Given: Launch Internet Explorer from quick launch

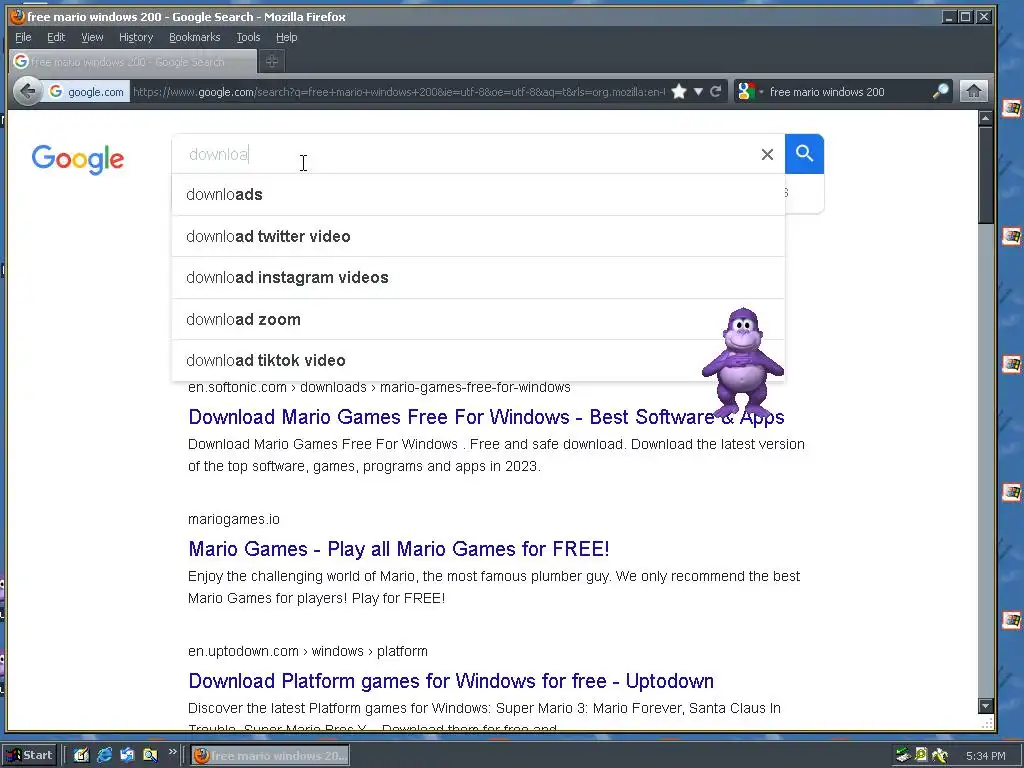Looking at the screenshot, I should tap(104, 756).
